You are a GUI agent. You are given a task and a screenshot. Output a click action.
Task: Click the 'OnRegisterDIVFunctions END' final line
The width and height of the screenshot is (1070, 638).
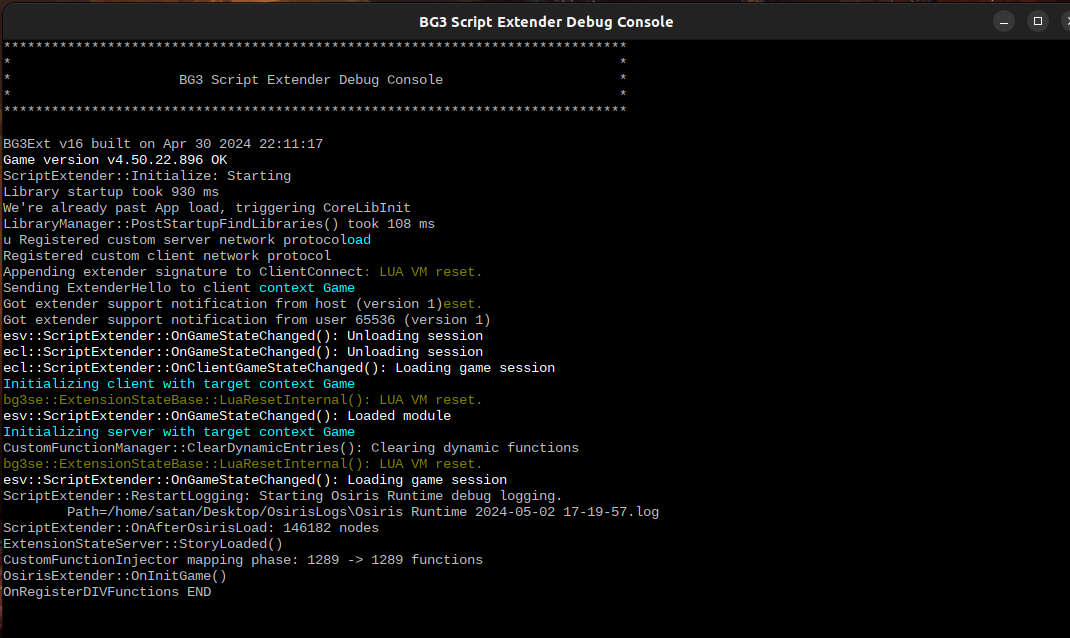tap(105, 591)
